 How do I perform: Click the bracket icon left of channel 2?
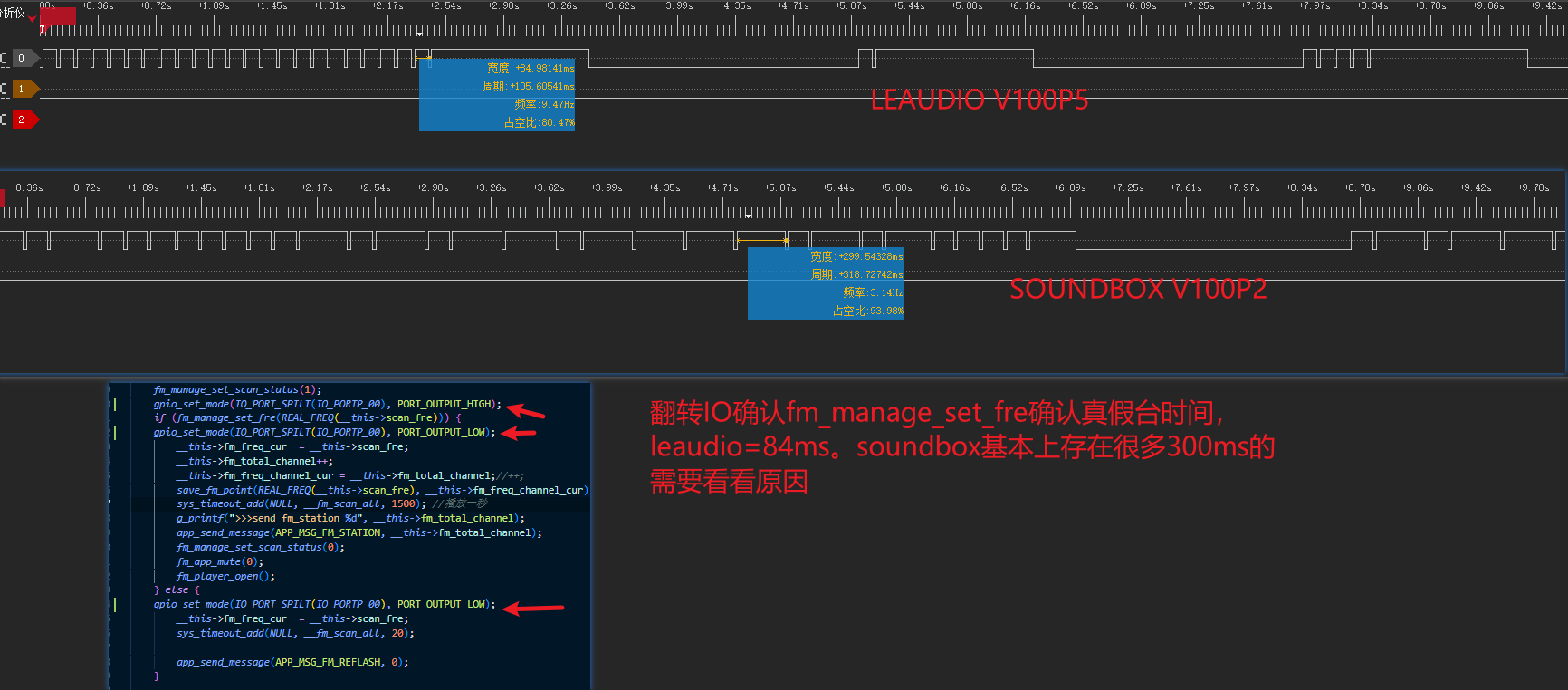[4, 120]
